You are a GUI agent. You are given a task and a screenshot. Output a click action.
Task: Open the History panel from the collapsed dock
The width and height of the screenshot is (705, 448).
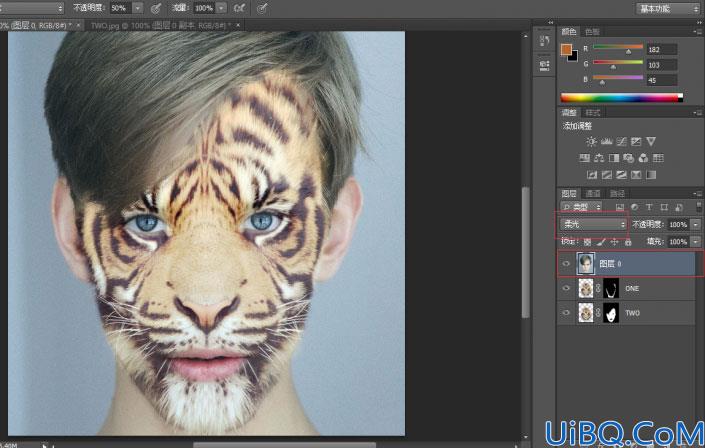coord(544,41)
